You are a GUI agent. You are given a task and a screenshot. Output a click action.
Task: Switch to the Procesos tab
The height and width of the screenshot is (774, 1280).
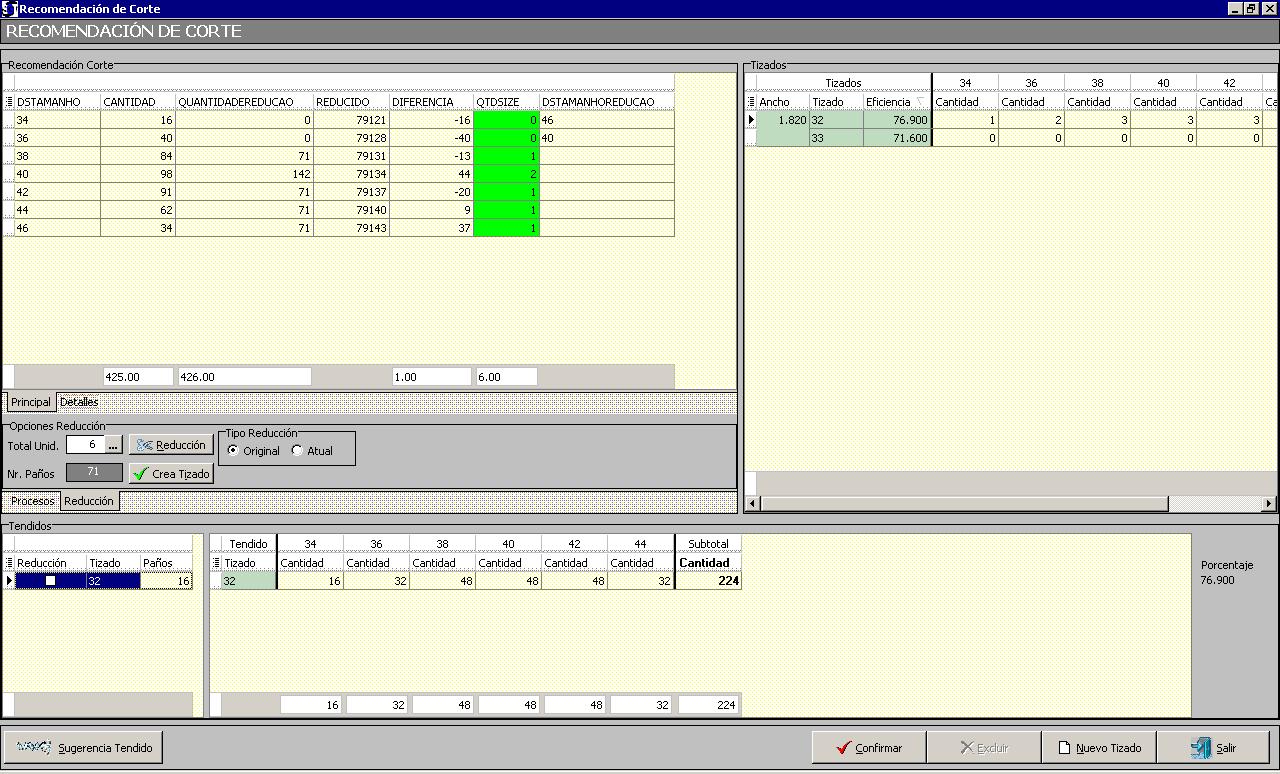pos(32,501)
